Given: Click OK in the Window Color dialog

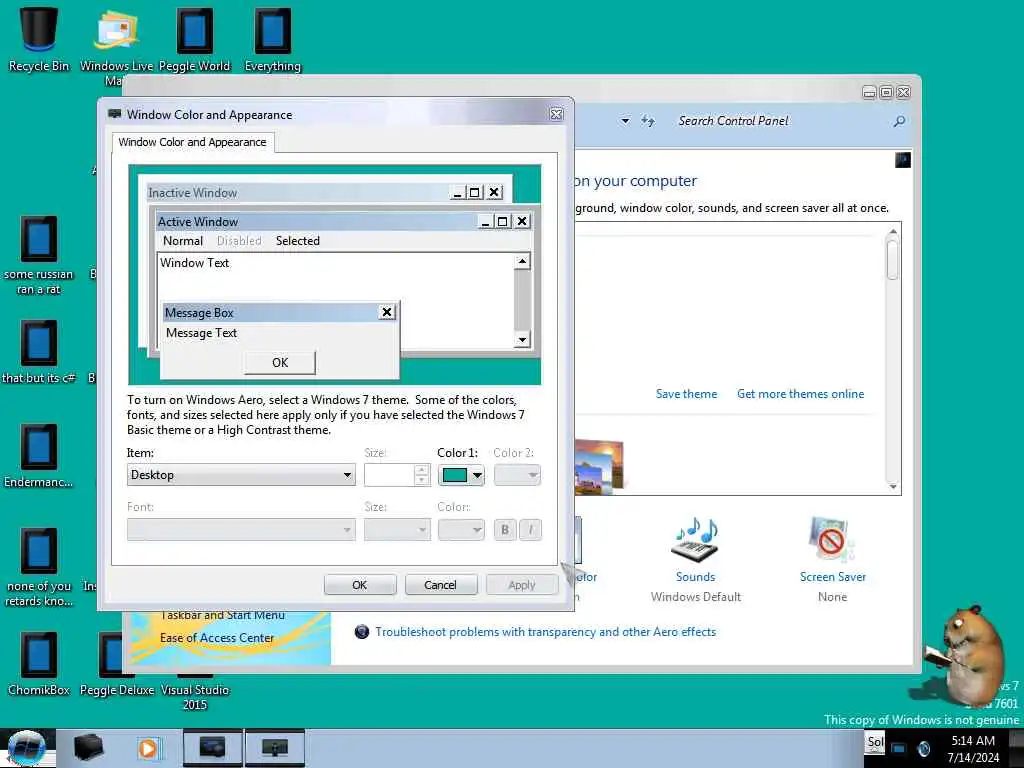Looking at the screenshot, I should (x=360, y=584).
